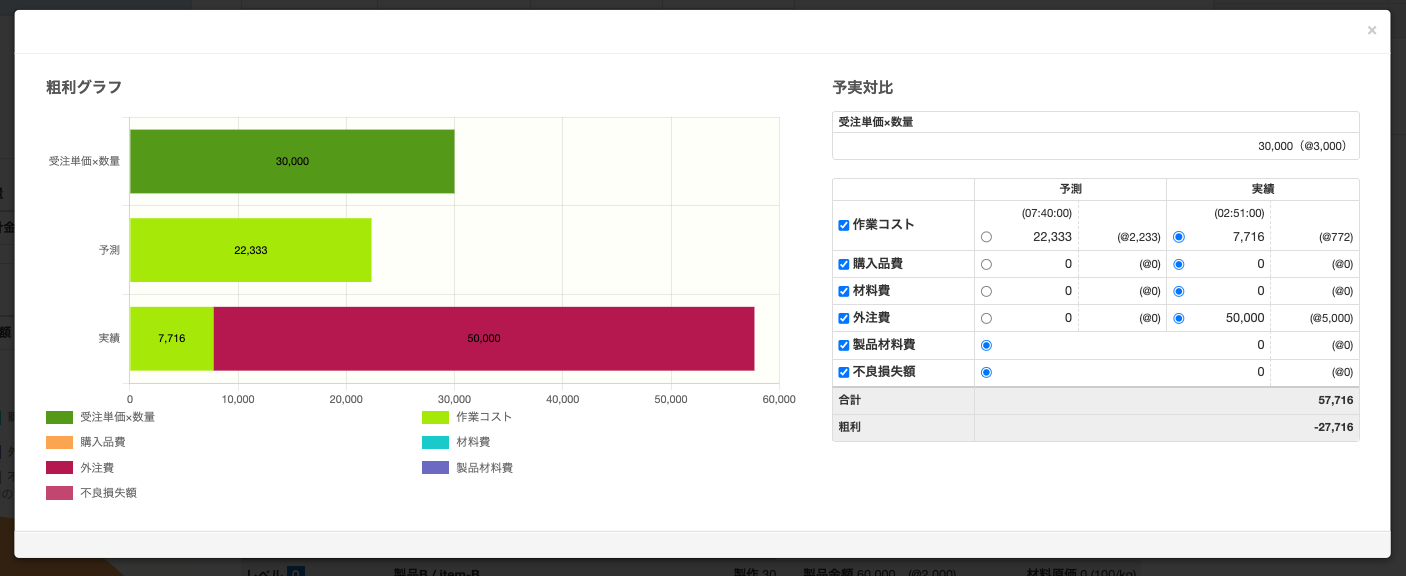1406x576 pixels.
Task: Uncheck the 作業コスト checkbox
Action: point(843,225)
